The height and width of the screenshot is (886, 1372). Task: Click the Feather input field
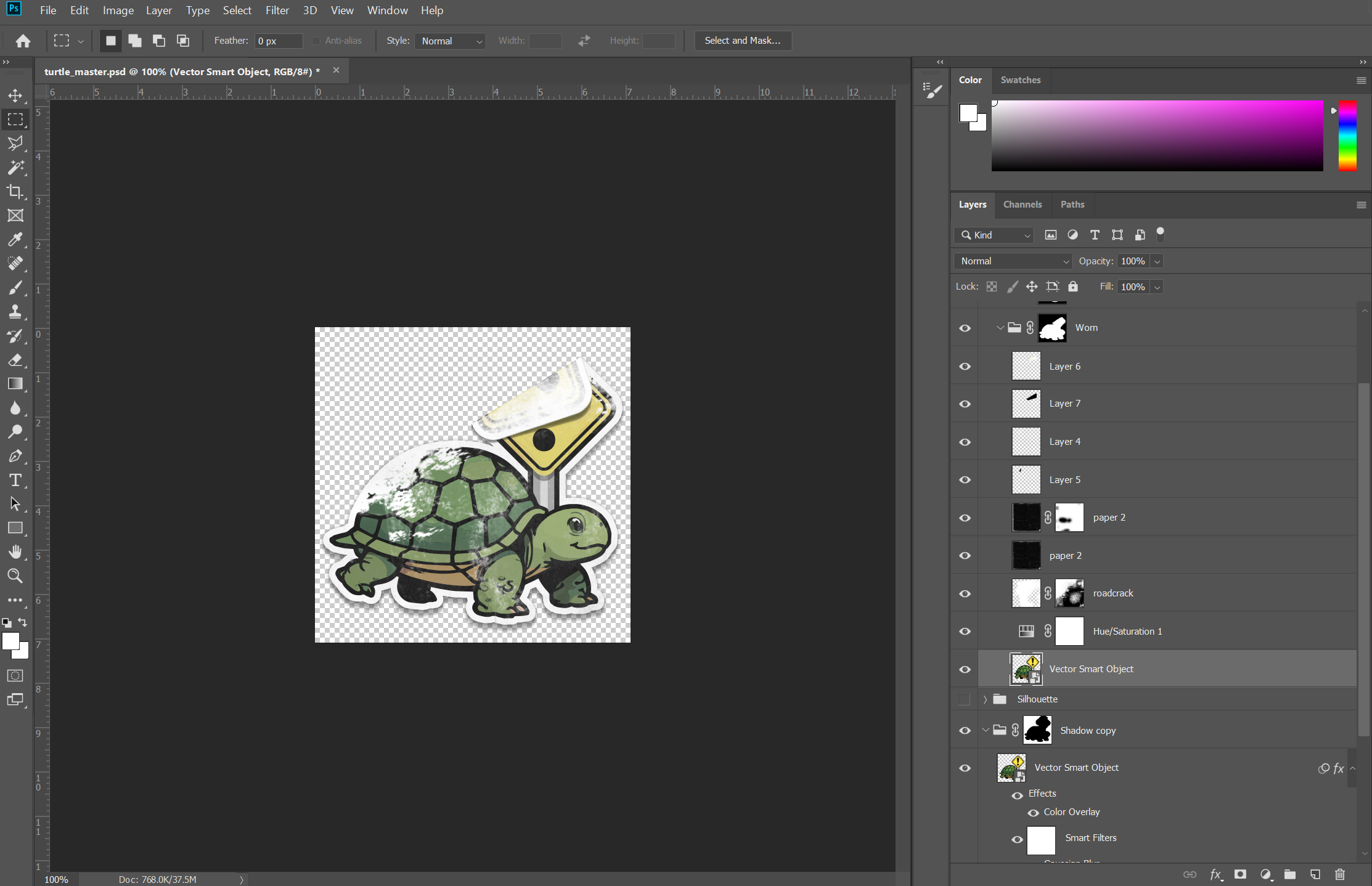coord(279,41)
